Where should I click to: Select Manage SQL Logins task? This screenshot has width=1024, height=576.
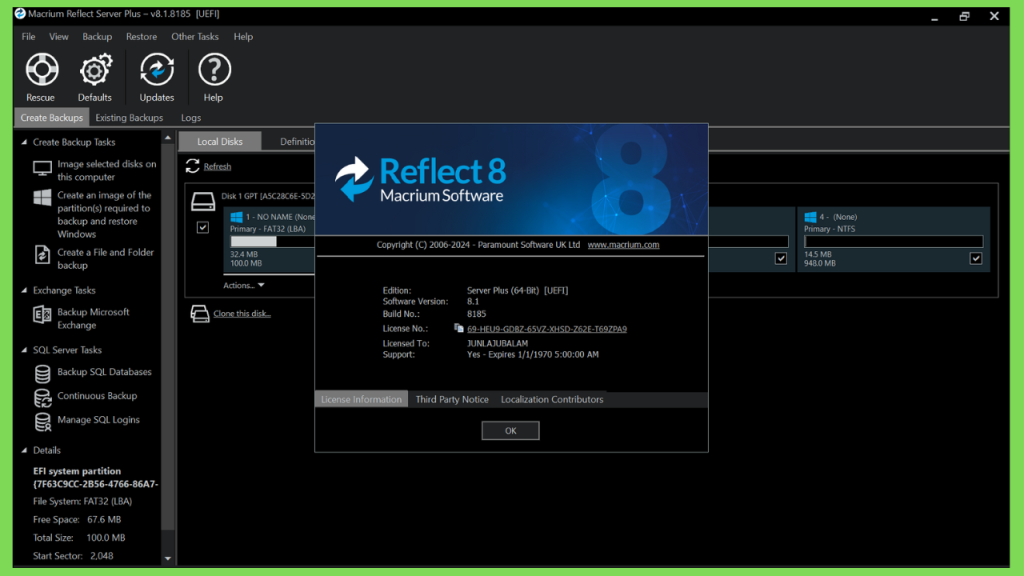(x=98, y=419)
